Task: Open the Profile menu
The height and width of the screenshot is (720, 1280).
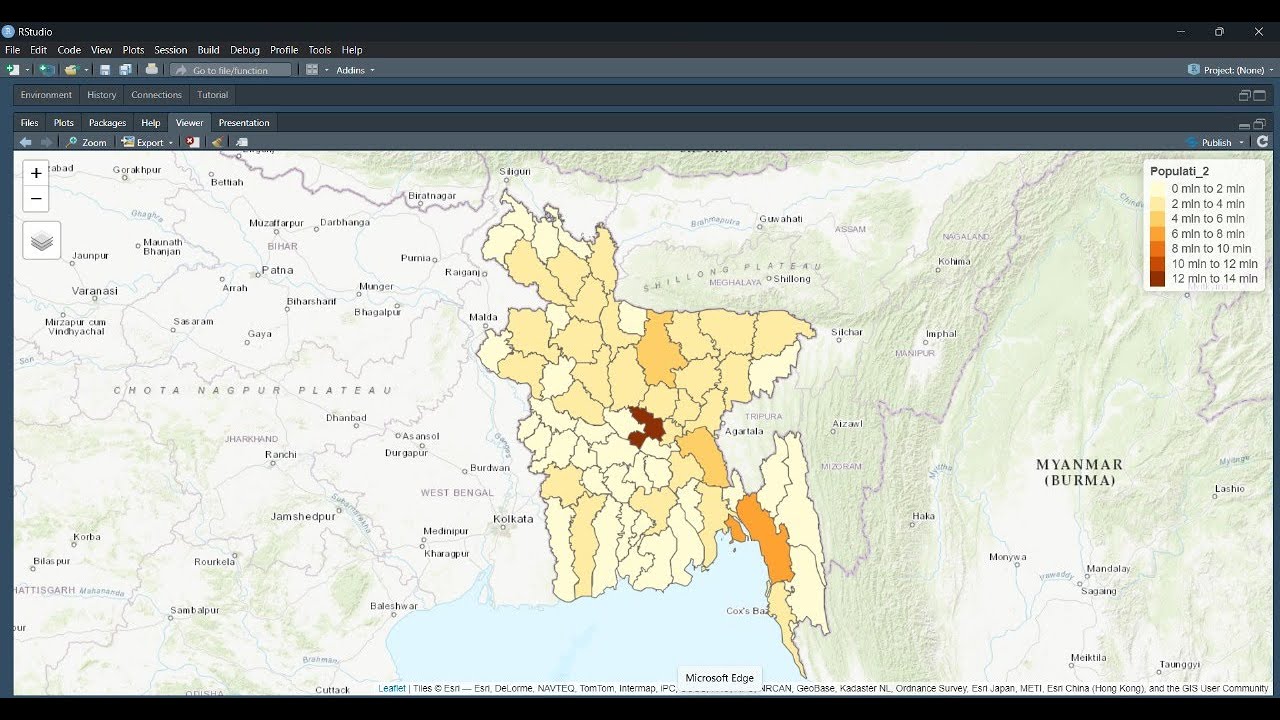Action: [284, 50]
